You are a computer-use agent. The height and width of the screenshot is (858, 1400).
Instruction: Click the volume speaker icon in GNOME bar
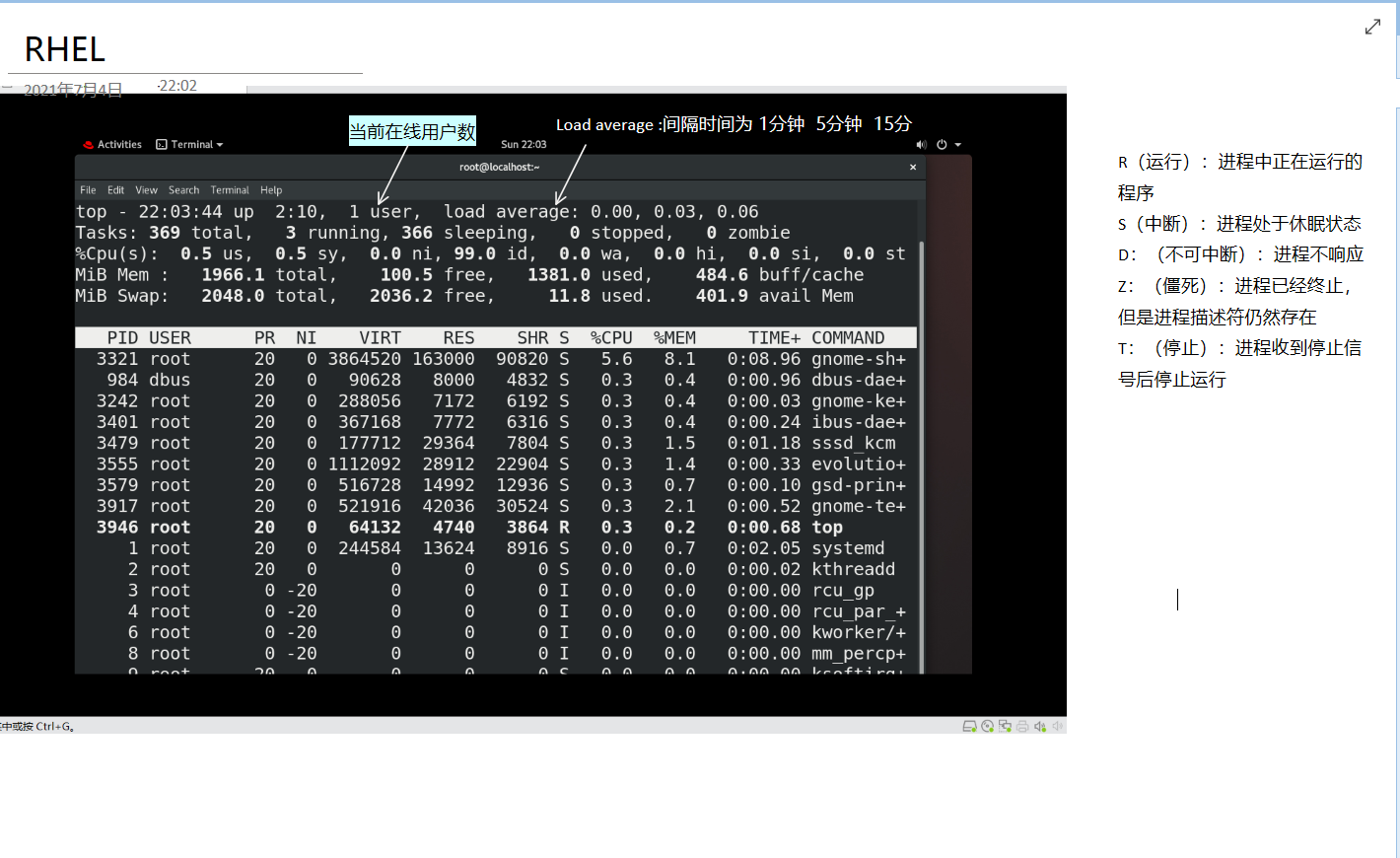pyautogui.click(x=922, y=145)
